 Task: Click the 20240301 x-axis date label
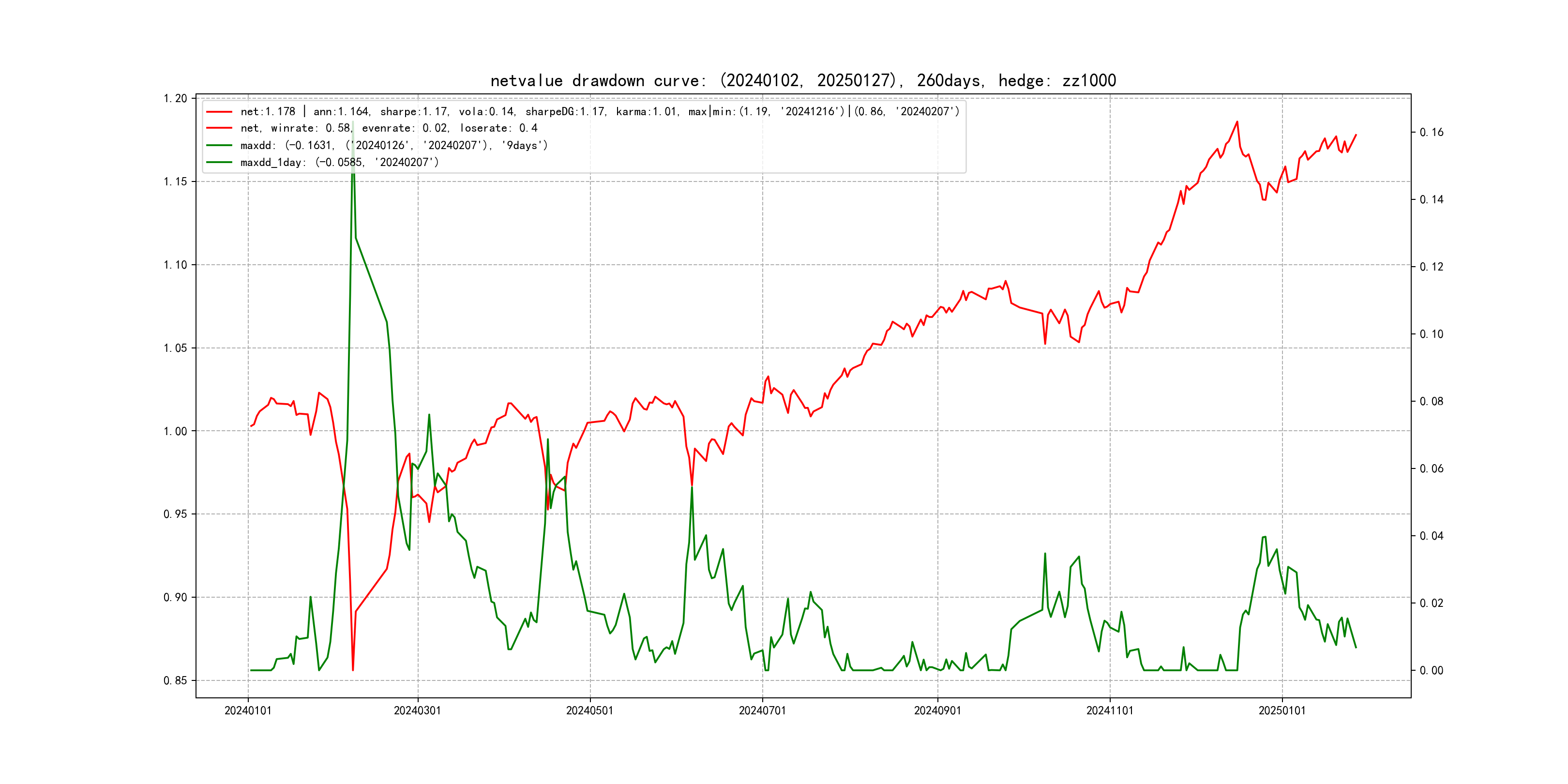click(417, 710)
